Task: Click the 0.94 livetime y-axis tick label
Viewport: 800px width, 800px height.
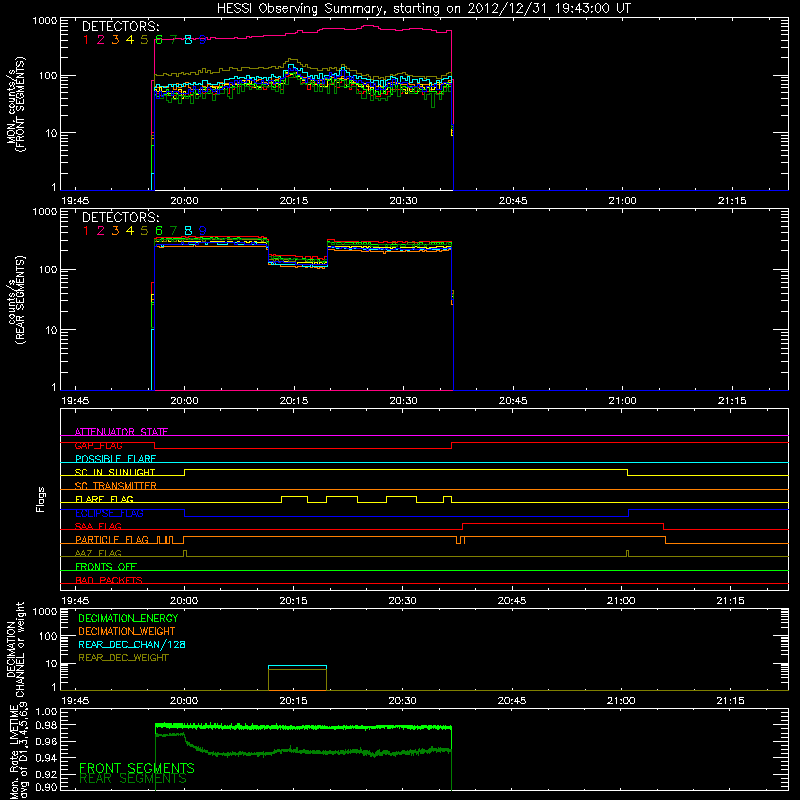Action: [46, 758]
